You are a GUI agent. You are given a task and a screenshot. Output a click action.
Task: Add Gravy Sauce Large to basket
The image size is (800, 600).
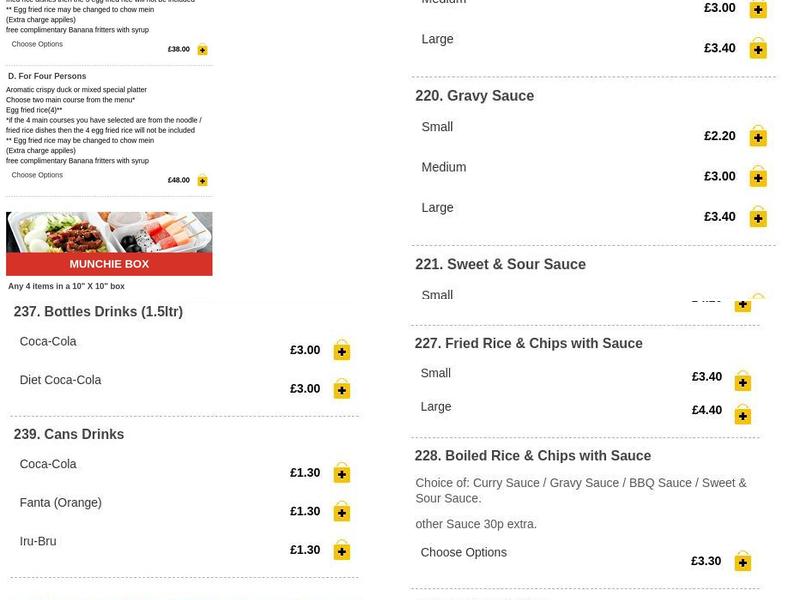pyautogui.click(x=758, y=217)
